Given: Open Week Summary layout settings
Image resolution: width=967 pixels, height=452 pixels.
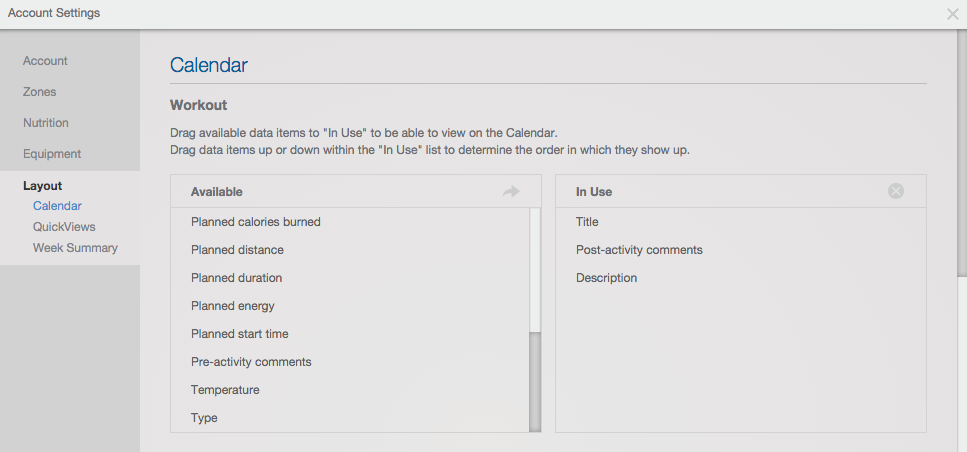Looking at the screenshot, I should pyautogui.click(x=75, y=248).
